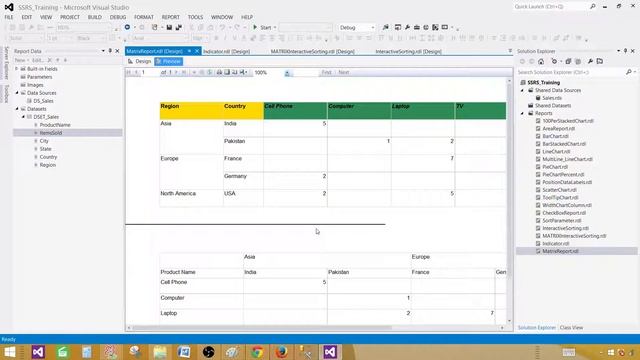Viewport: 640px width, 360px height.
Task: Open Firefox from taskbar
Action: [281, 352]
